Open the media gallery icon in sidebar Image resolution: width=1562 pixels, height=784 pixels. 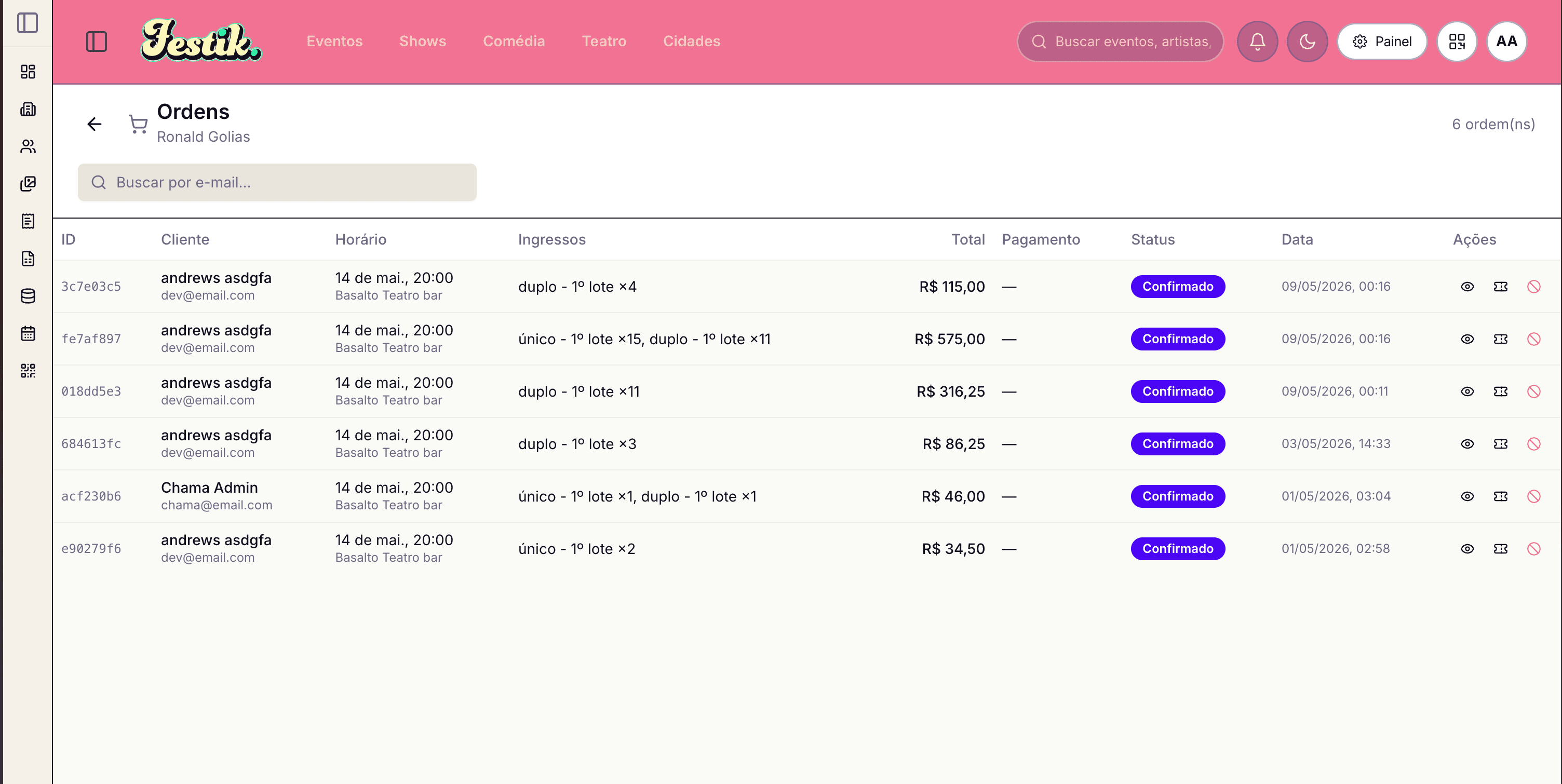[28, 184]
